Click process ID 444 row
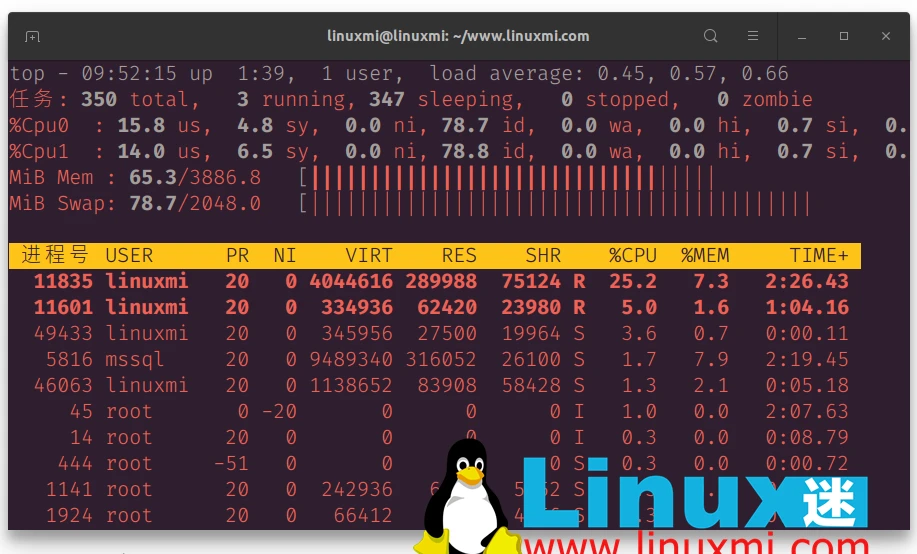Screen dimensions: 917x554 pos(435,464)
